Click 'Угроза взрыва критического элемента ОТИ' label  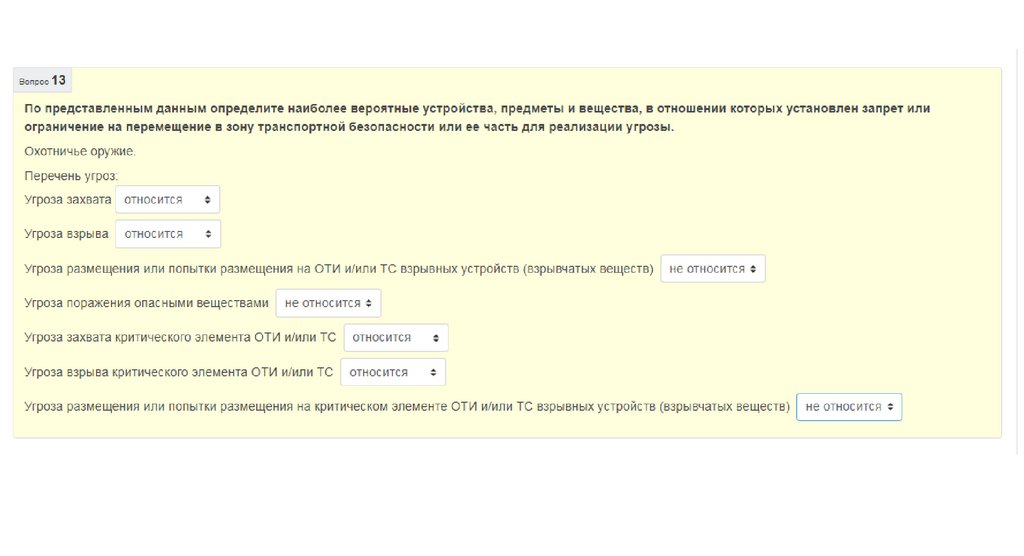coord(179,372)
